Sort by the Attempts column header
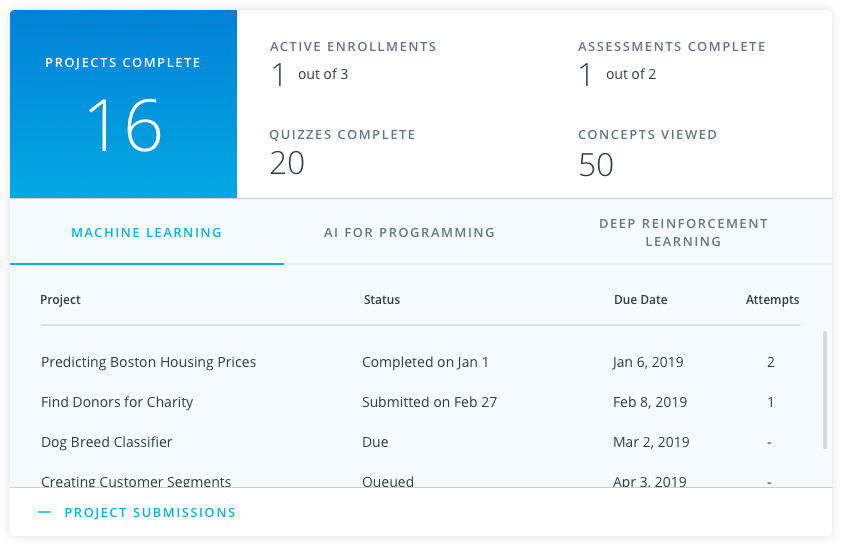Image resolution: width=842 pixels, height=546 pixels. tap(772, 300)
